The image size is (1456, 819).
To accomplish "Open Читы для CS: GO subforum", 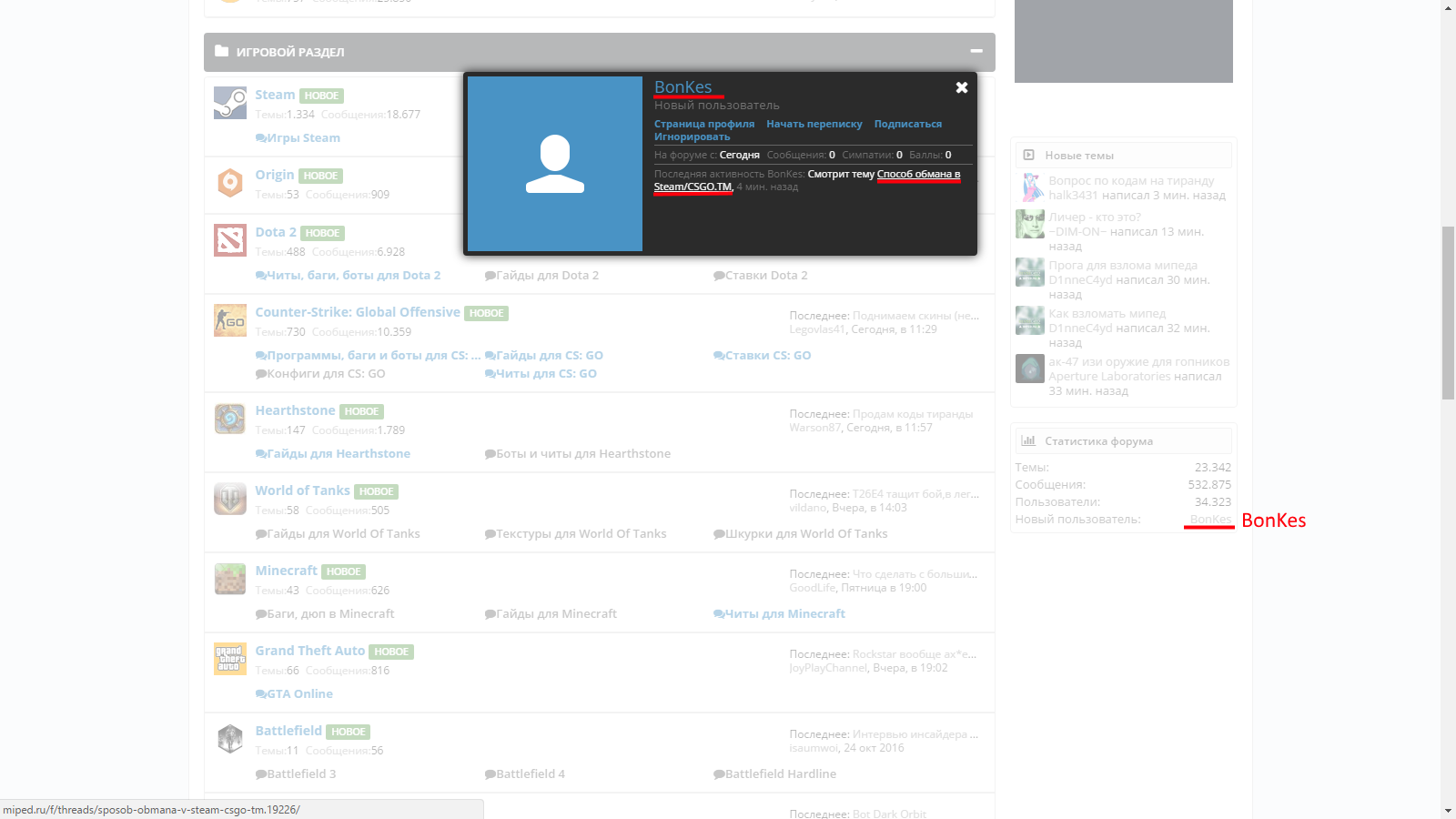I will pos(546,374).
